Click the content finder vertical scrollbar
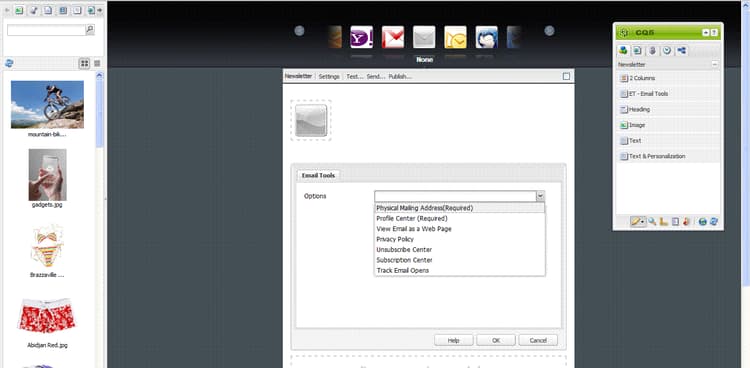Image resolution: width=750 pixels, height=368 pixels. click(99, 109)
